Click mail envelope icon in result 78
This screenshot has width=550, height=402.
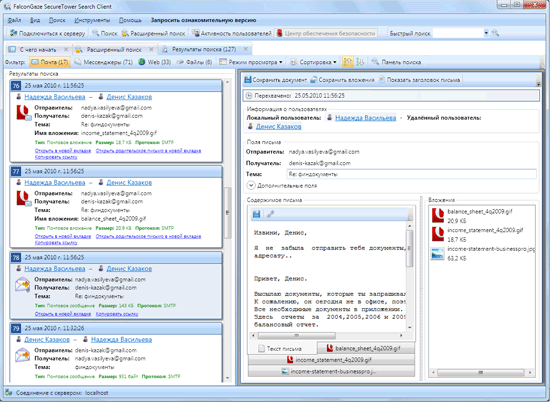click(22, 284)
